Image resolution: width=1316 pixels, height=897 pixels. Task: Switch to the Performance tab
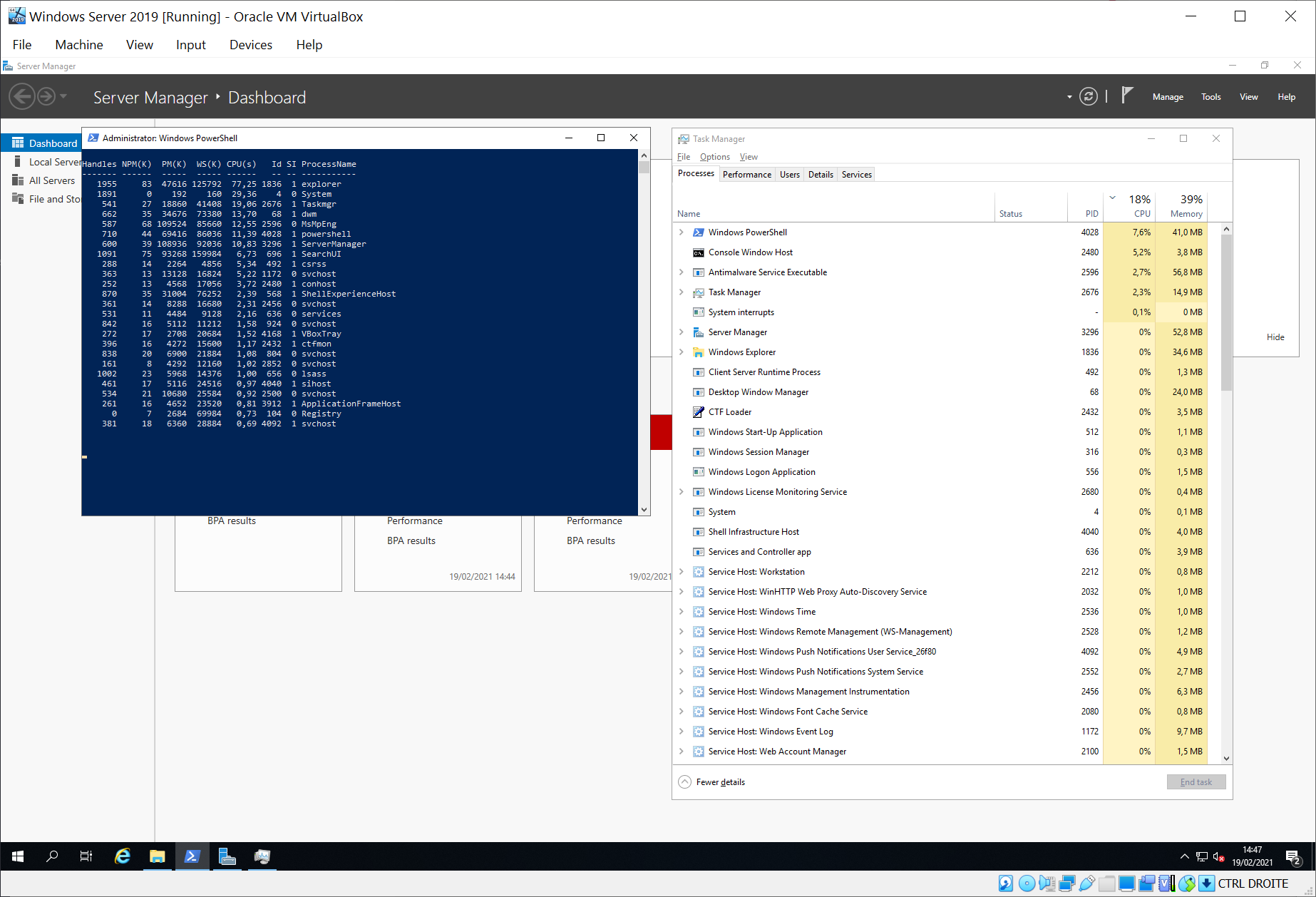tap(746, 175)
